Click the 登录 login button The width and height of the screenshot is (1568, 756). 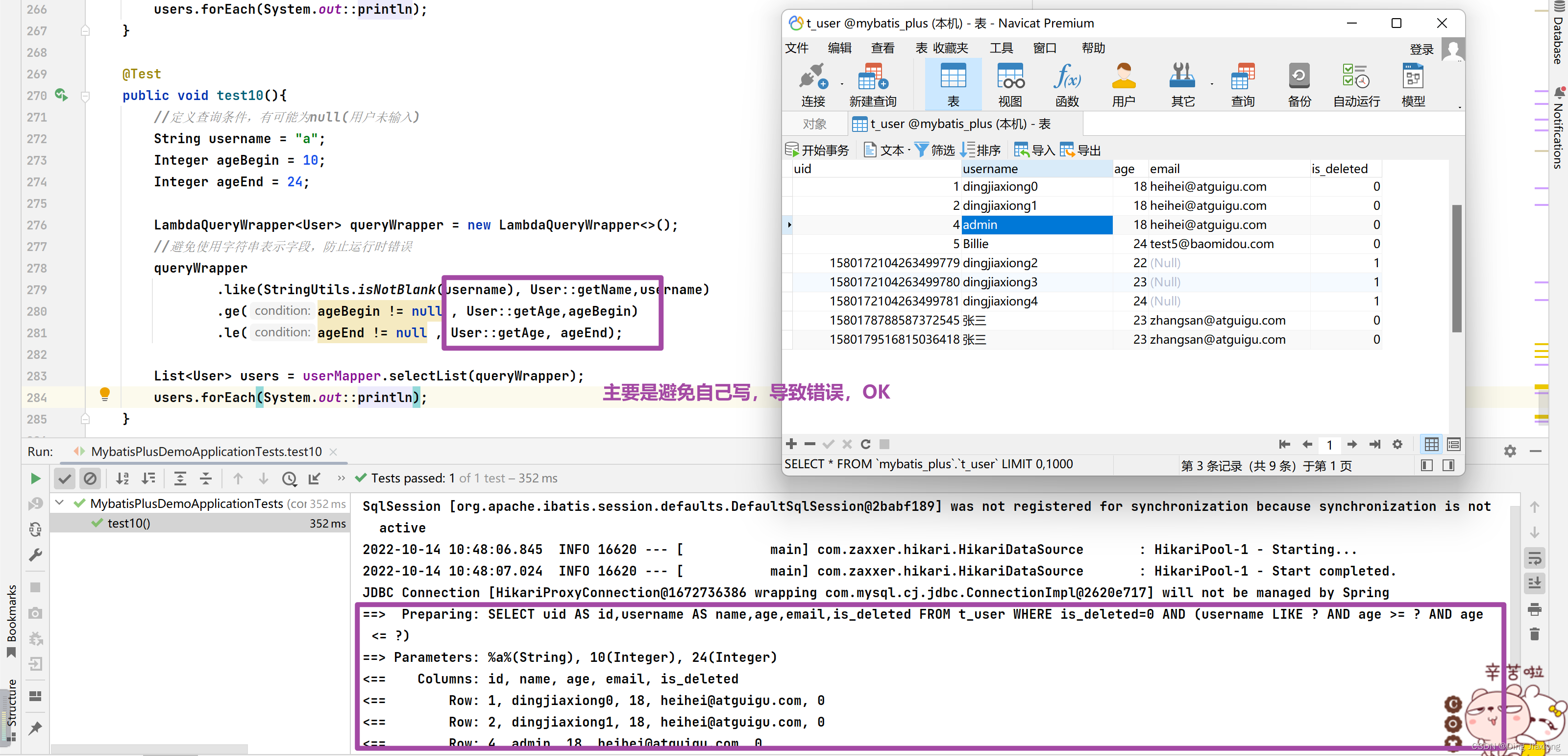click(1421, 50)
